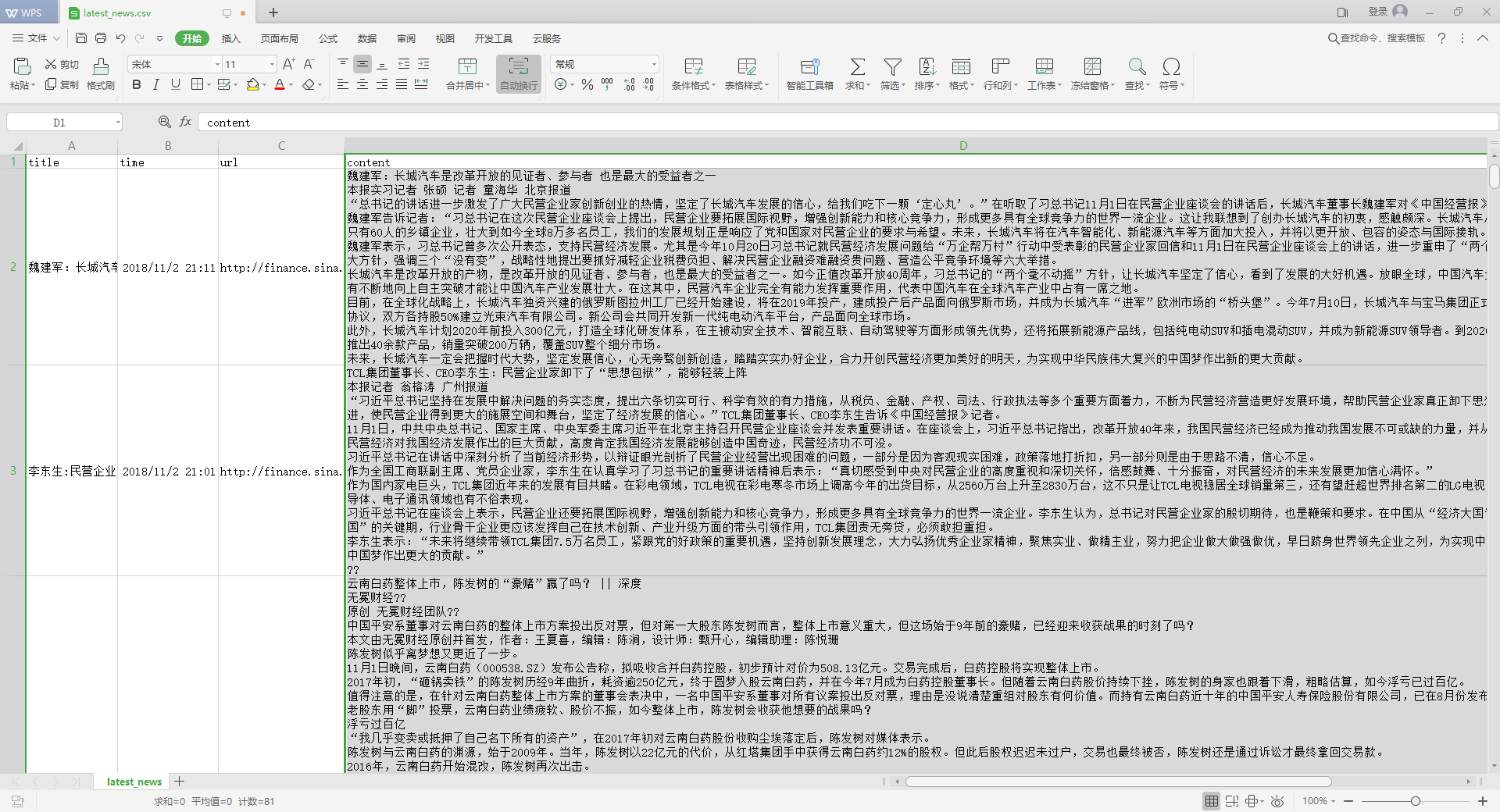
Task: Center text horizontally
Action: tap(362, 84)
